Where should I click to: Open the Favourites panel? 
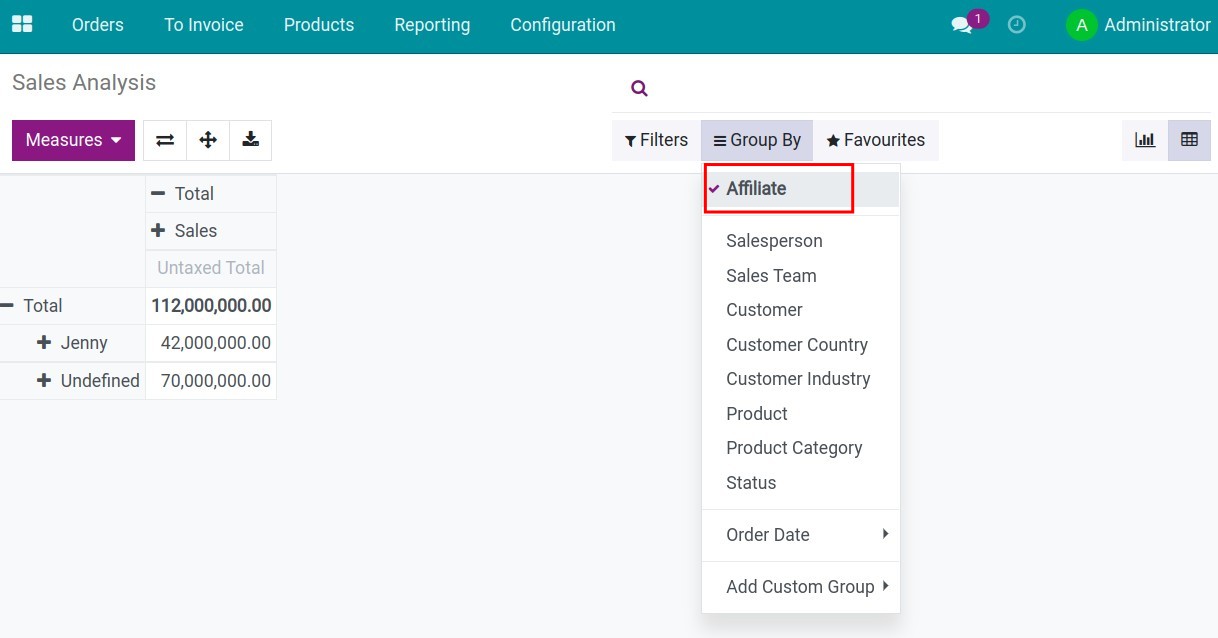876,140
